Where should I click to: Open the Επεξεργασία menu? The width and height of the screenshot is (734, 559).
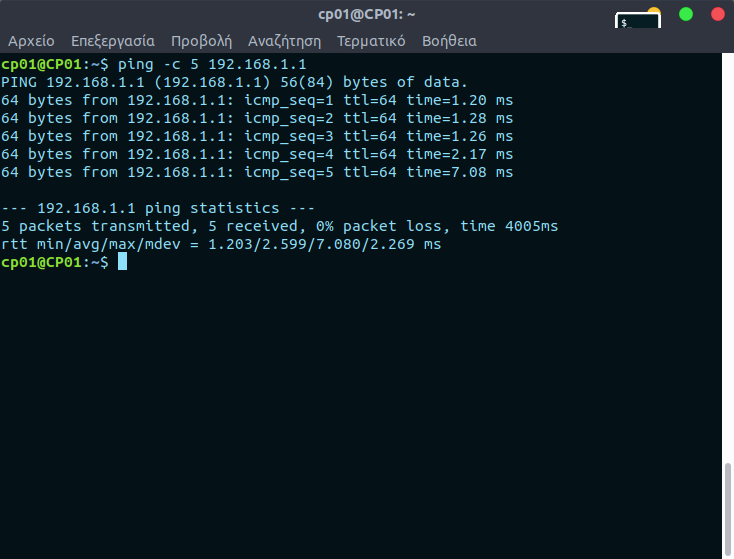click(x=112, y=41)
